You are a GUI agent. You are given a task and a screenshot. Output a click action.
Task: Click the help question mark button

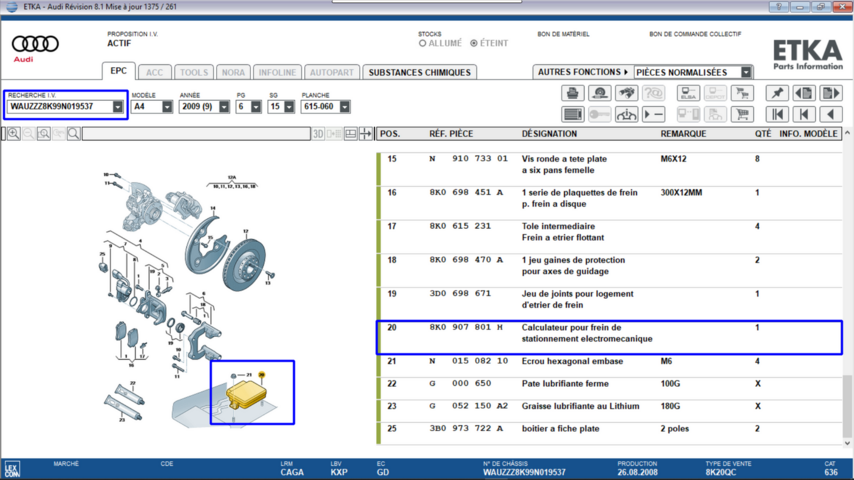pos(779,7)
